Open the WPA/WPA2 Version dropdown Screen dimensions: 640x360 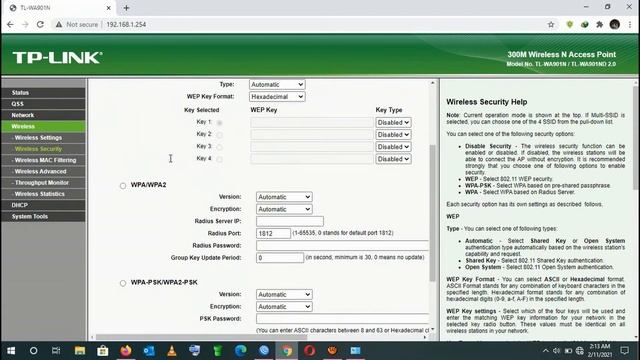[x=284, y=197]
